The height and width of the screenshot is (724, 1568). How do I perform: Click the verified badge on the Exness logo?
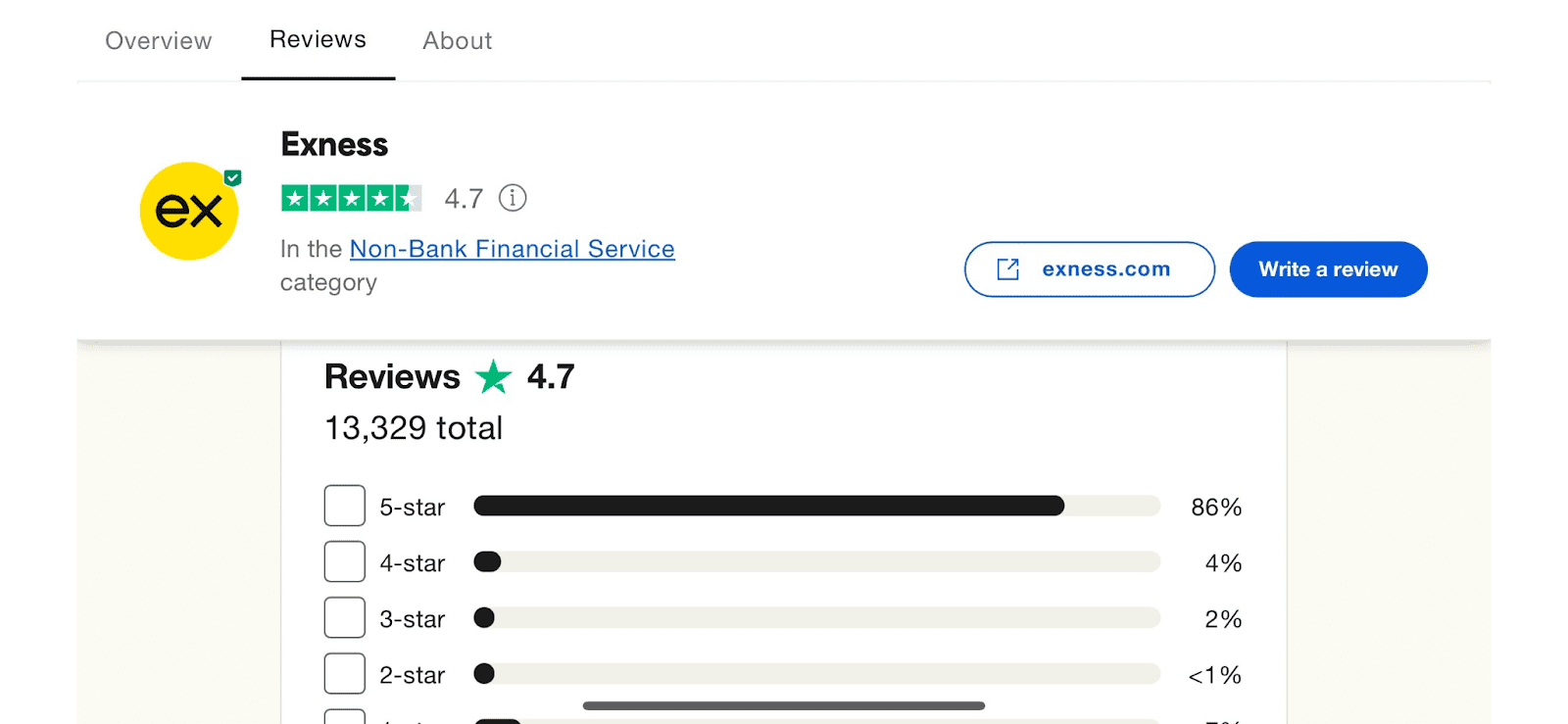[x=232, y=177]
